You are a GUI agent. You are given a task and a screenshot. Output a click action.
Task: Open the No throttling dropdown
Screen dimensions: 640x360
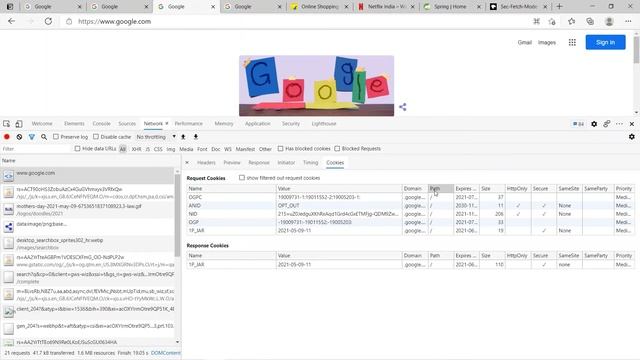[156, 137]
